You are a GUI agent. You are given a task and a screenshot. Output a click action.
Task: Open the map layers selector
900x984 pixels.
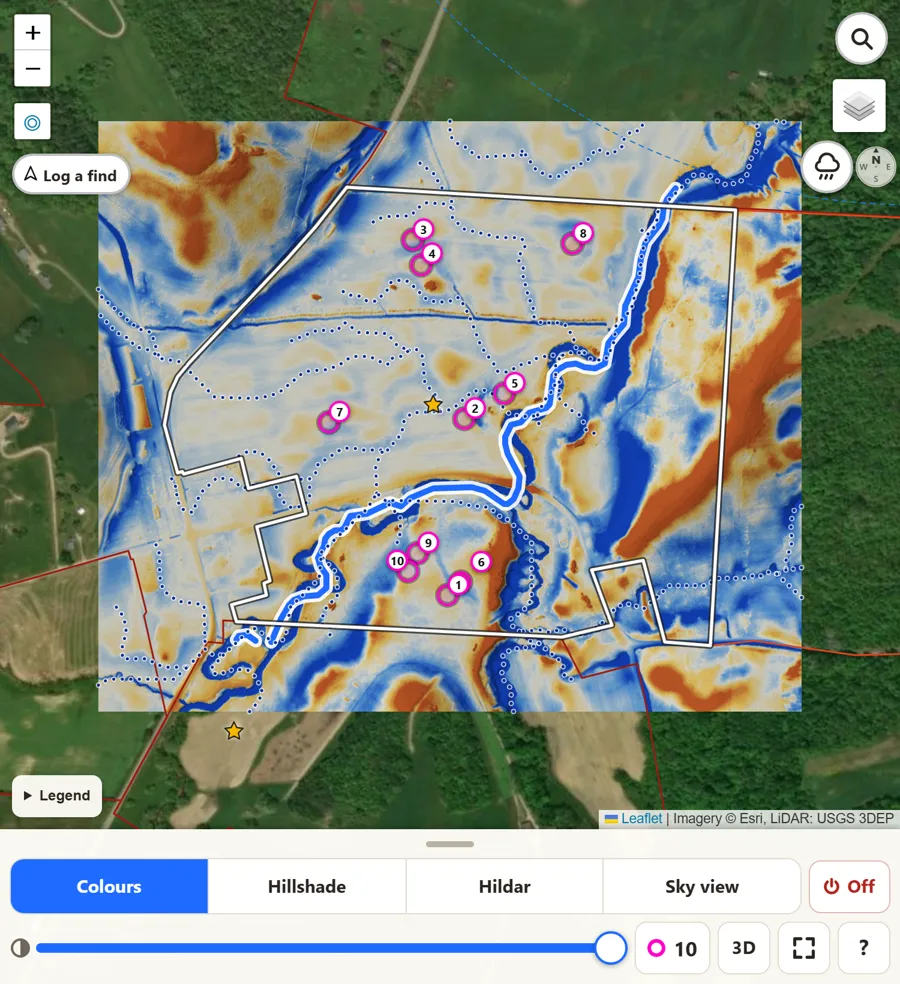(x=859, y=105)
